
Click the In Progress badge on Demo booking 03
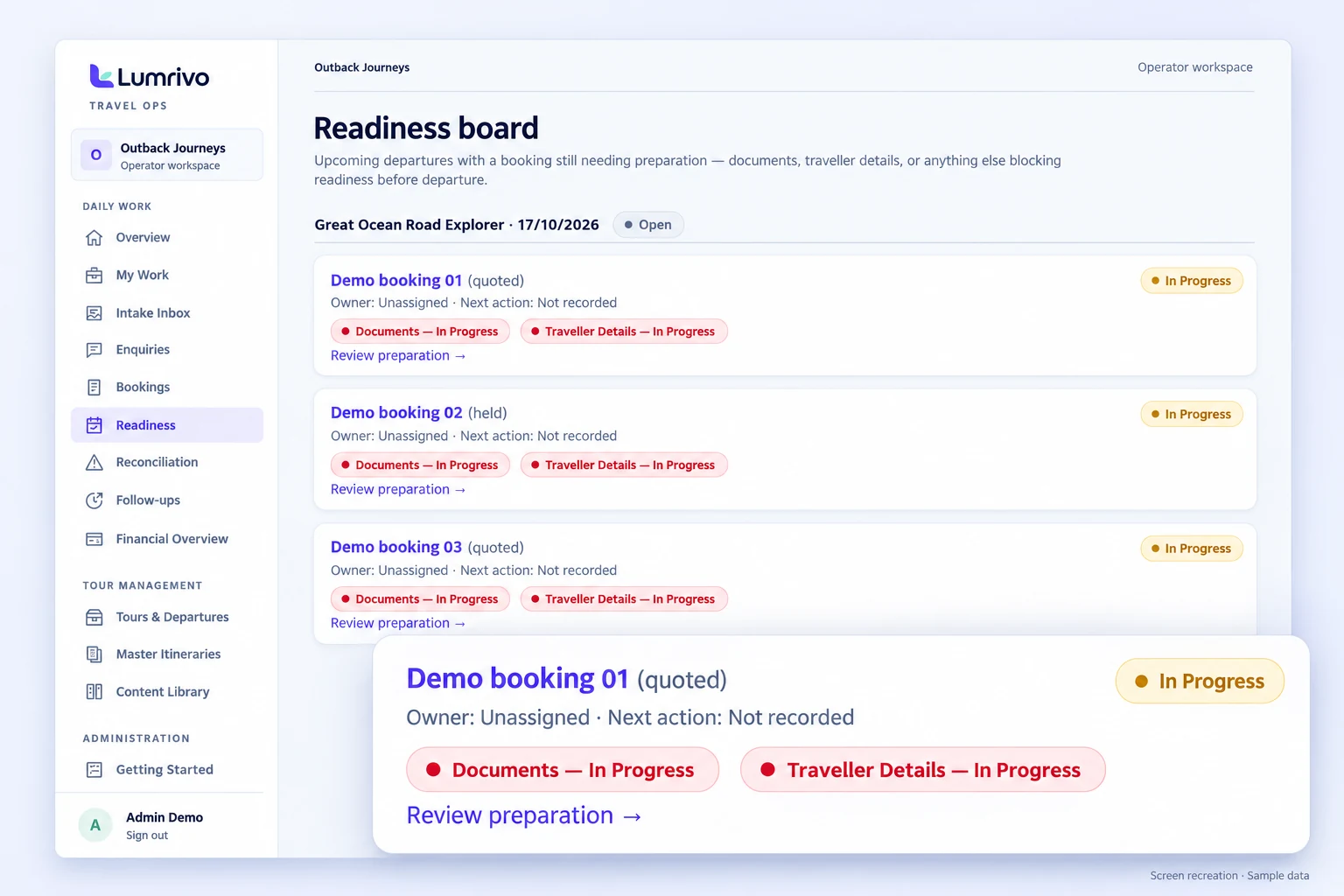(1192, 549)
